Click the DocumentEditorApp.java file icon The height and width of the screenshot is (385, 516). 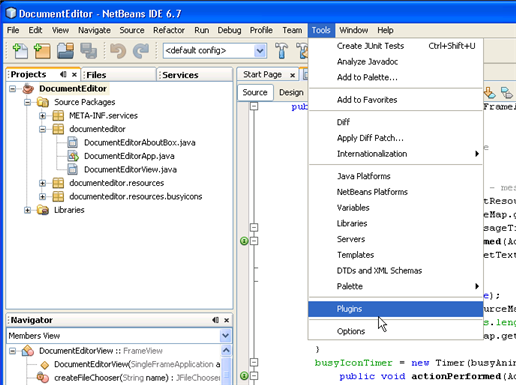(x=73, y=156)
